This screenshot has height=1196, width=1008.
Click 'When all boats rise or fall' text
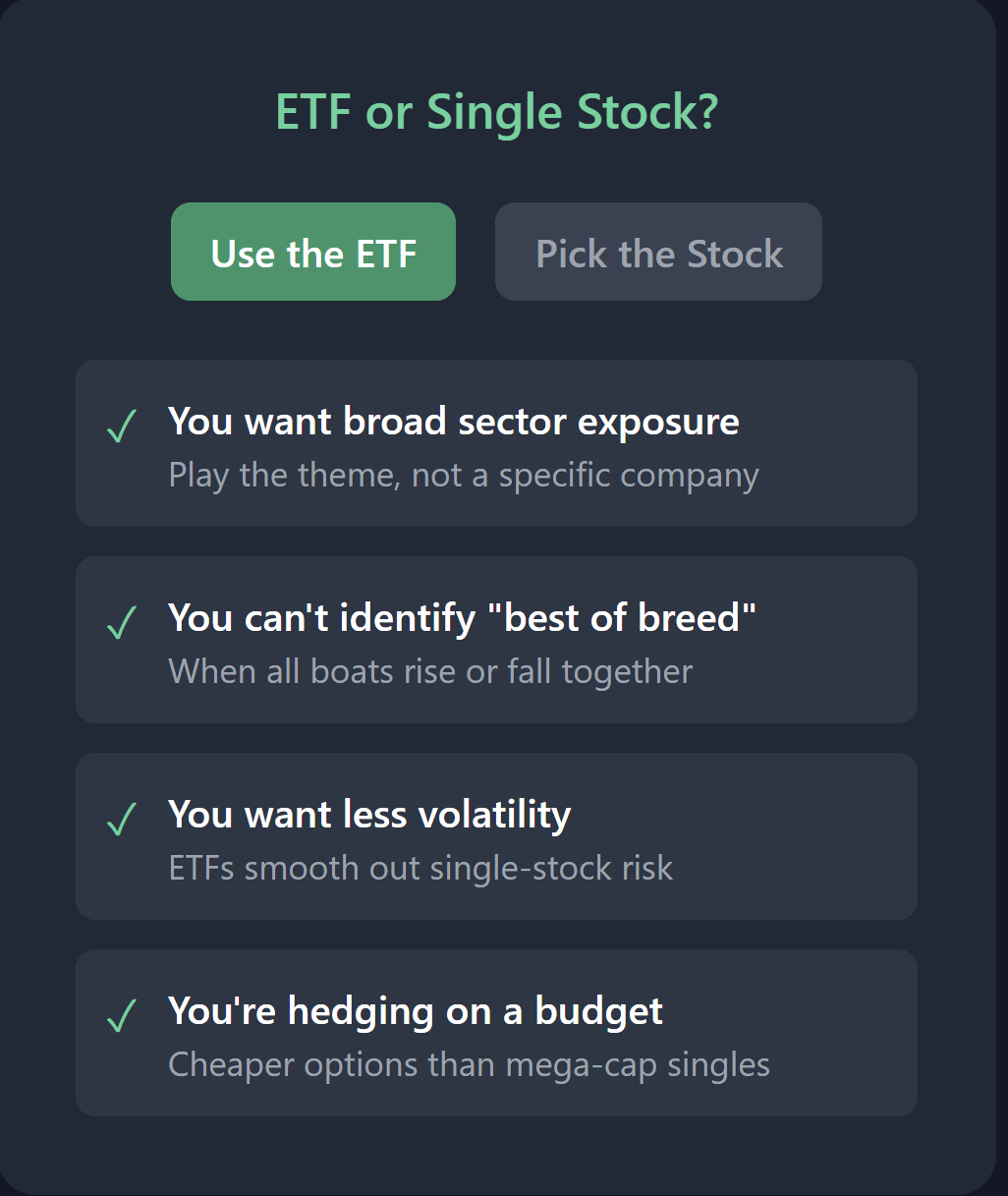430,672
